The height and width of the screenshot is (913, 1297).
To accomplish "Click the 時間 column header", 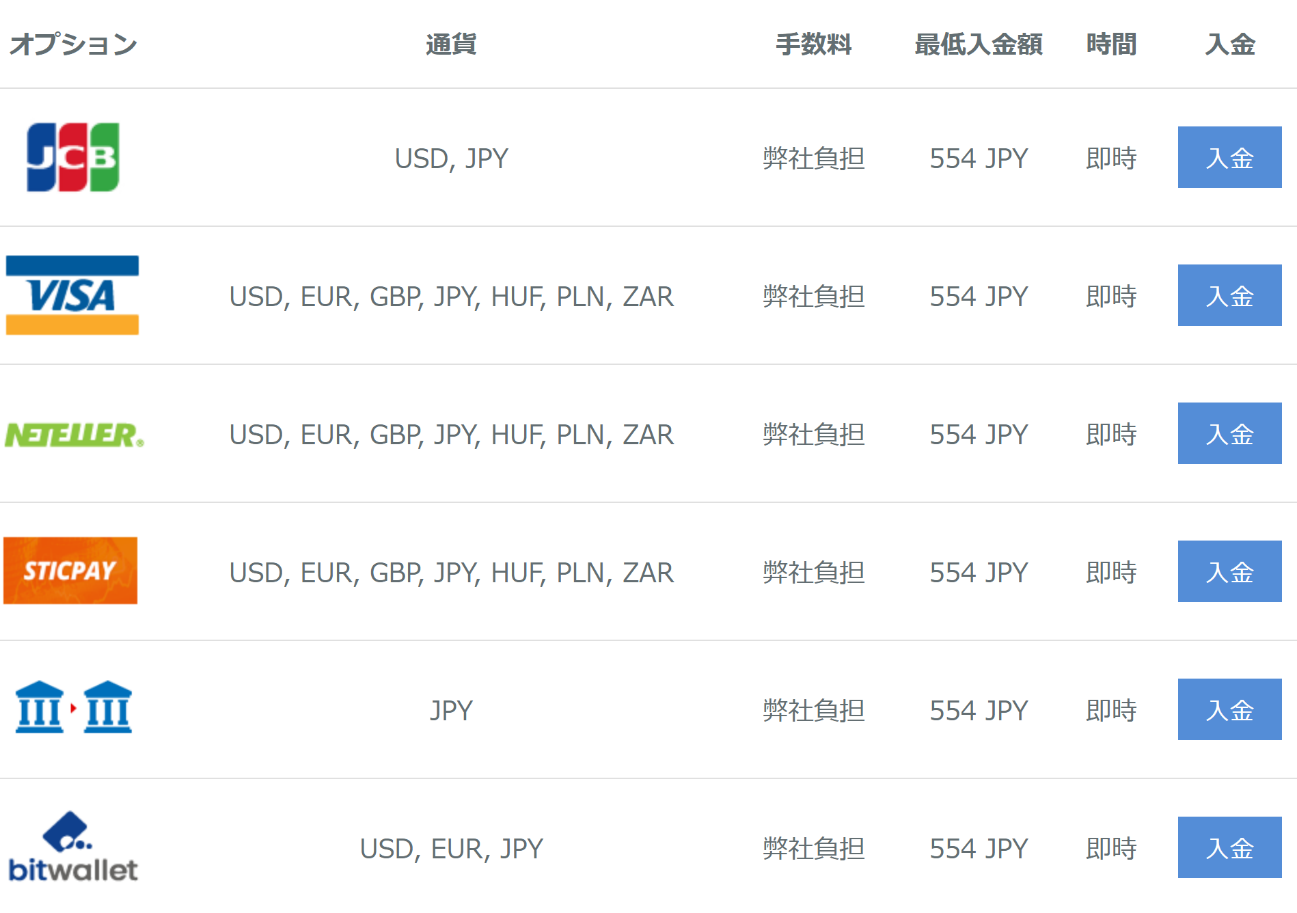I will 1111,44.
